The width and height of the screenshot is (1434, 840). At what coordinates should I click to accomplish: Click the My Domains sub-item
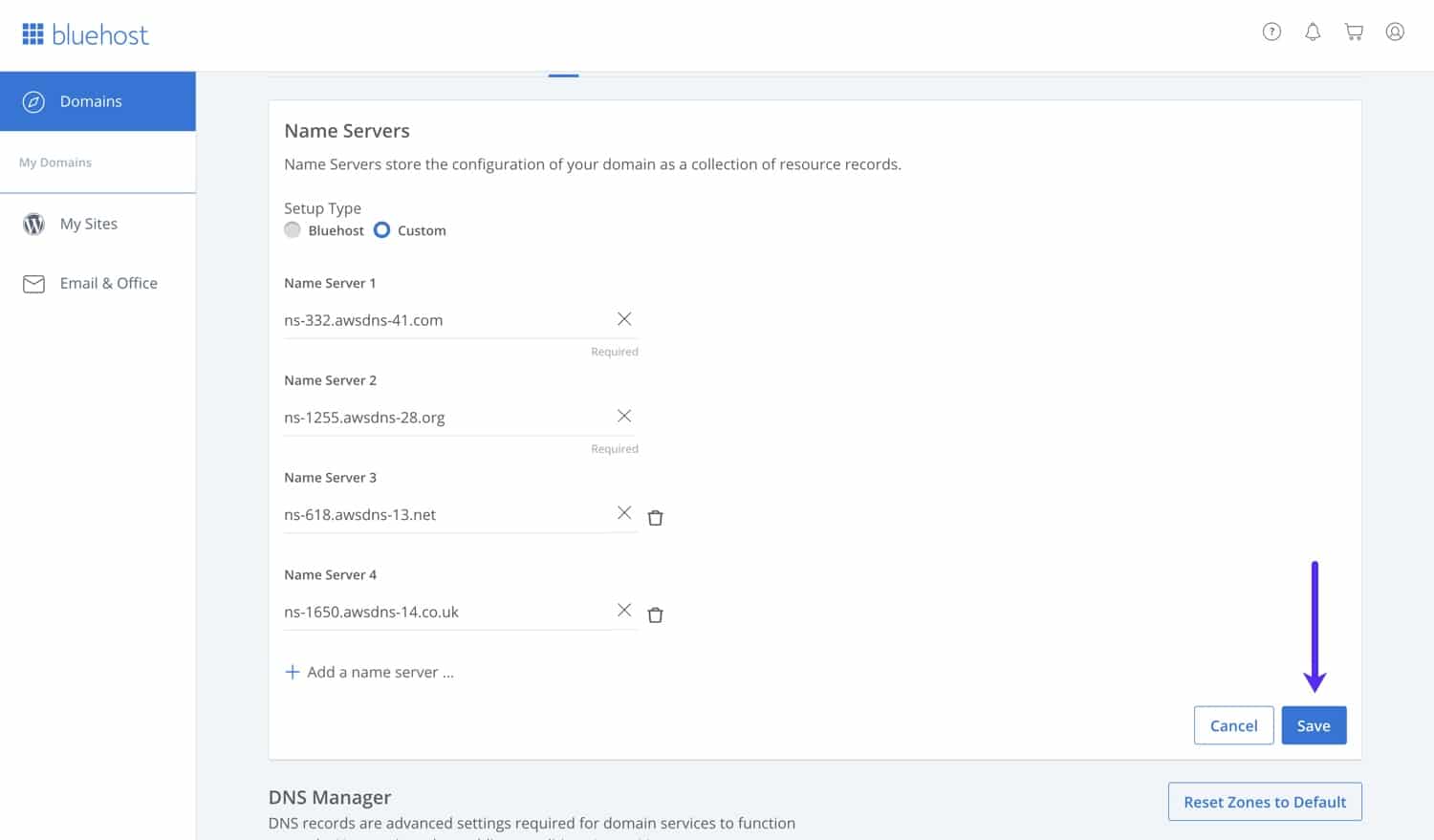click(55, 162)
